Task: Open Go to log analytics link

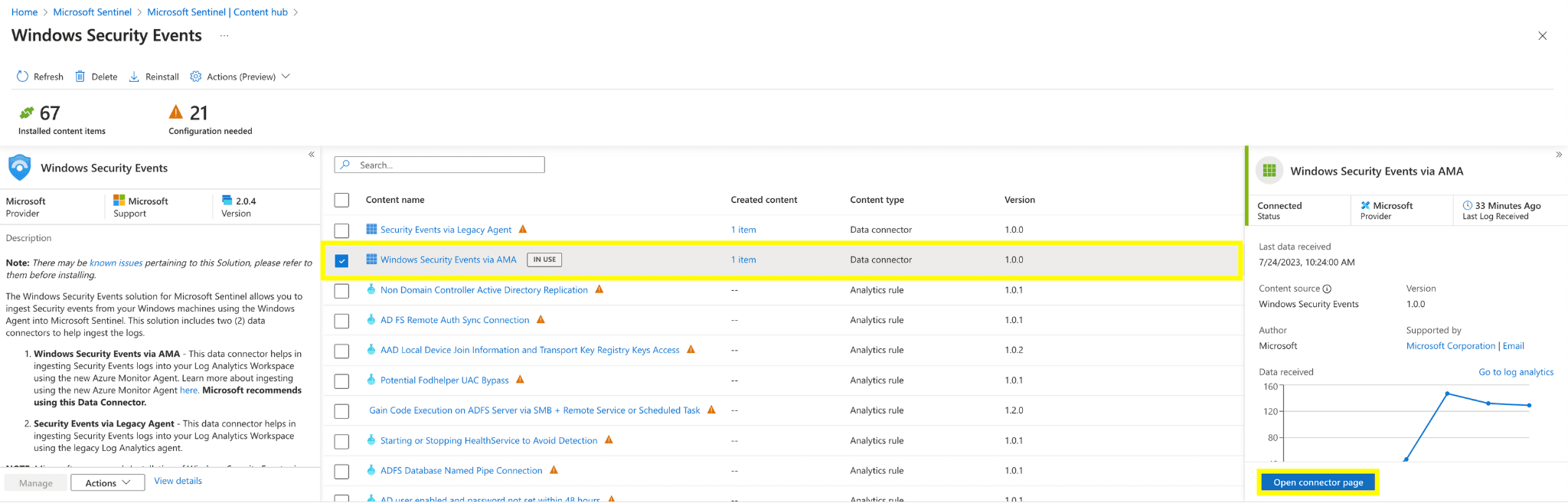Action: coord(1515,372)
